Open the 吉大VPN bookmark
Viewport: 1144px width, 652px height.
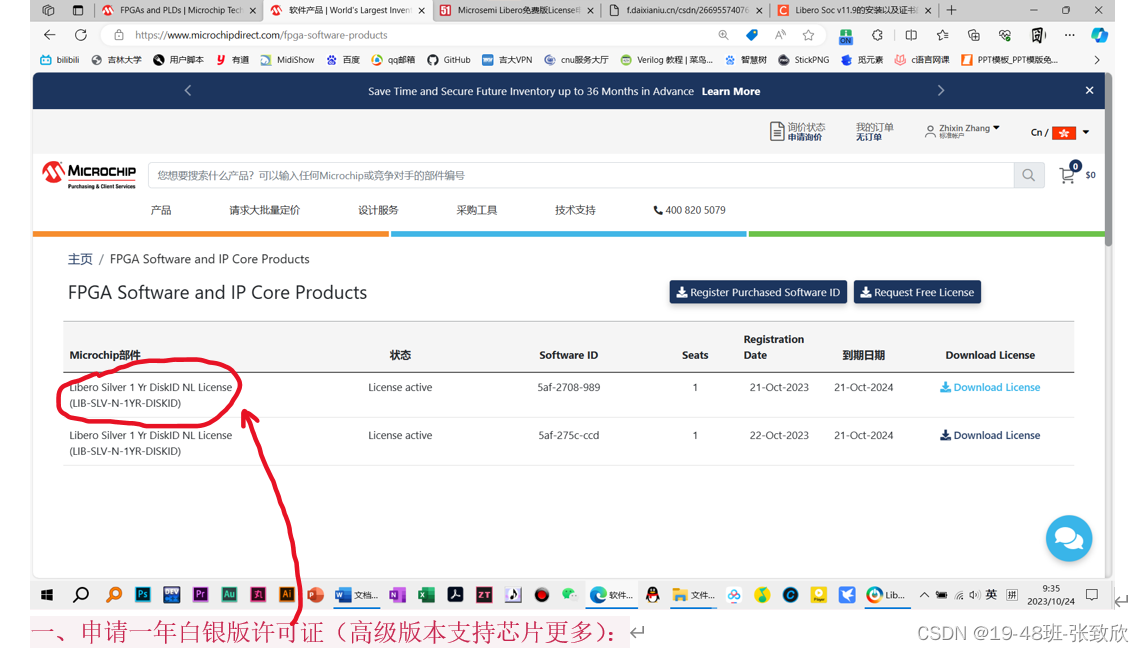pyautogui.click(x=507, y=60)
